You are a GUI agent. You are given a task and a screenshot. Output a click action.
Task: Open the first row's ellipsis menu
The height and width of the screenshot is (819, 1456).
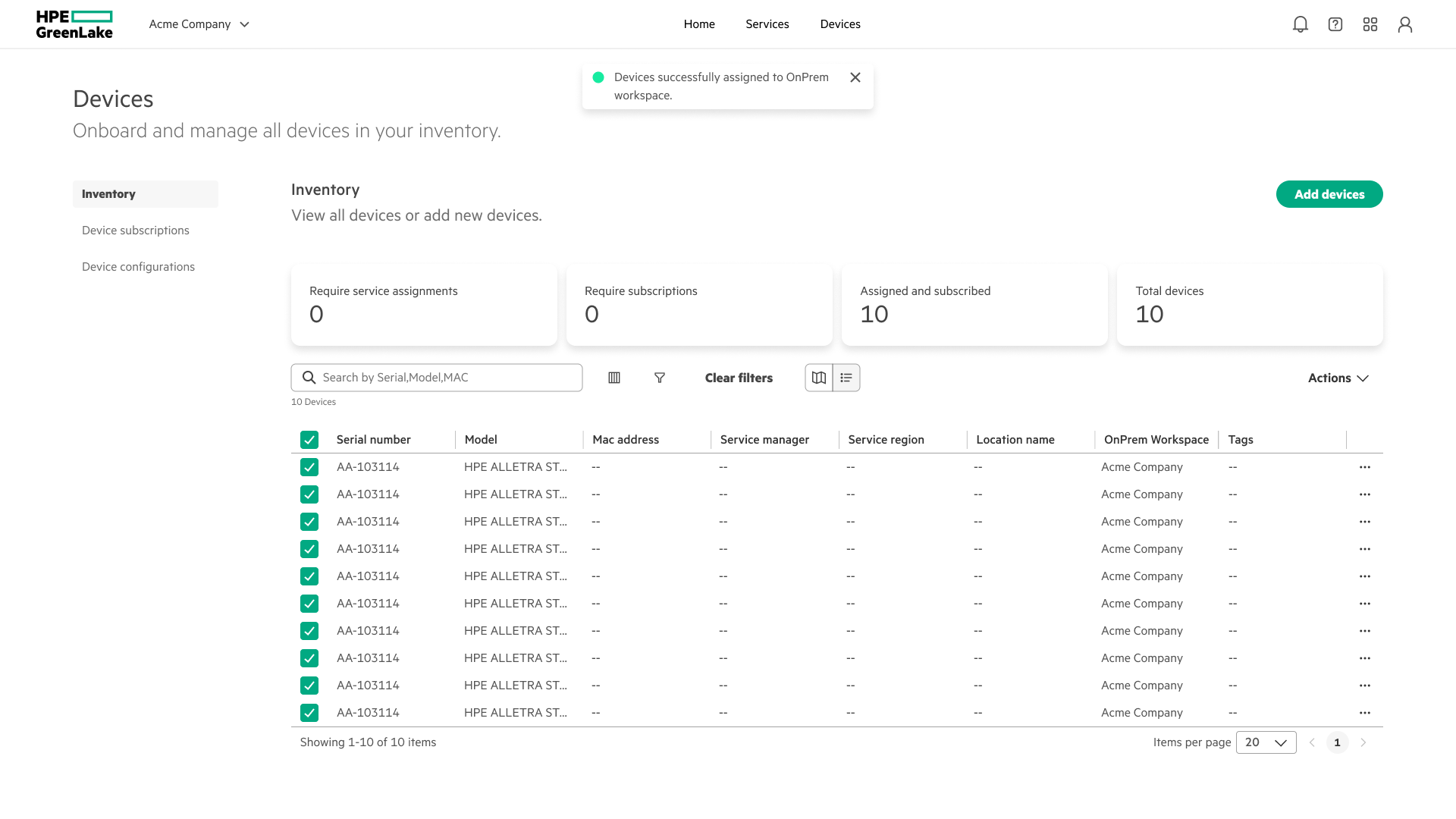[1365, 467]
